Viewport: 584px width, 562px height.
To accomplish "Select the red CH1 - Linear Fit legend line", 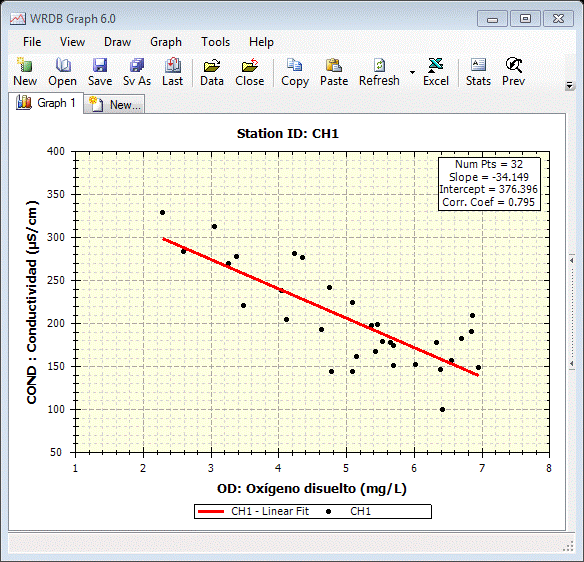I will click(x=210, y=511).
